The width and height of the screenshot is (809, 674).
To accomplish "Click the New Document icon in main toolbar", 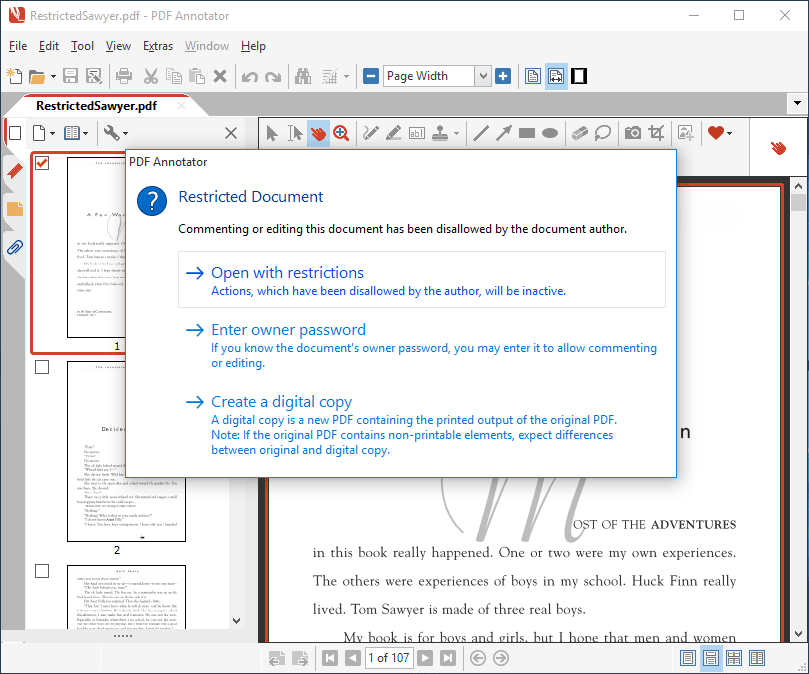I will [14, 76].
